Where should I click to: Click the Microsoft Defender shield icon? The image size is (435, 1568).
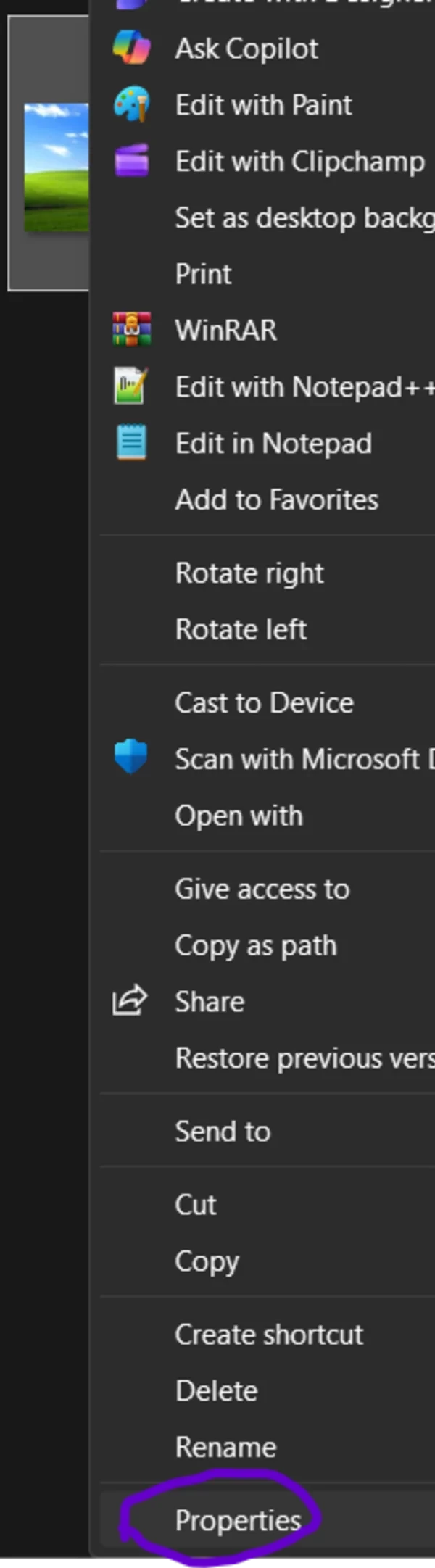[131, 758]
